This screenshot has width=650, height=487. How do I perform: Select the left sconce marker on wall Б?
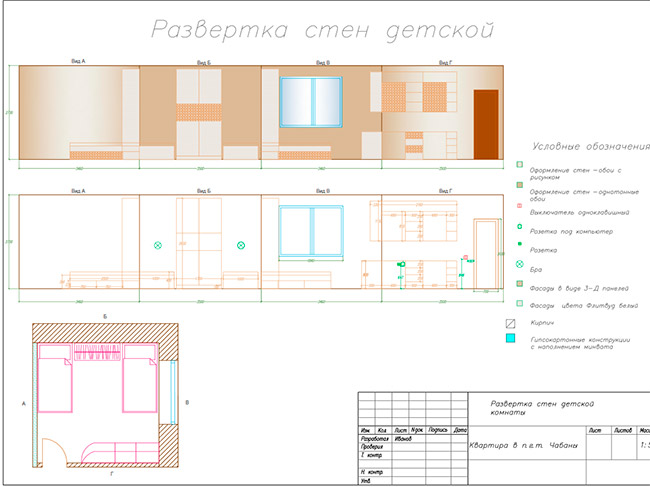157,245
